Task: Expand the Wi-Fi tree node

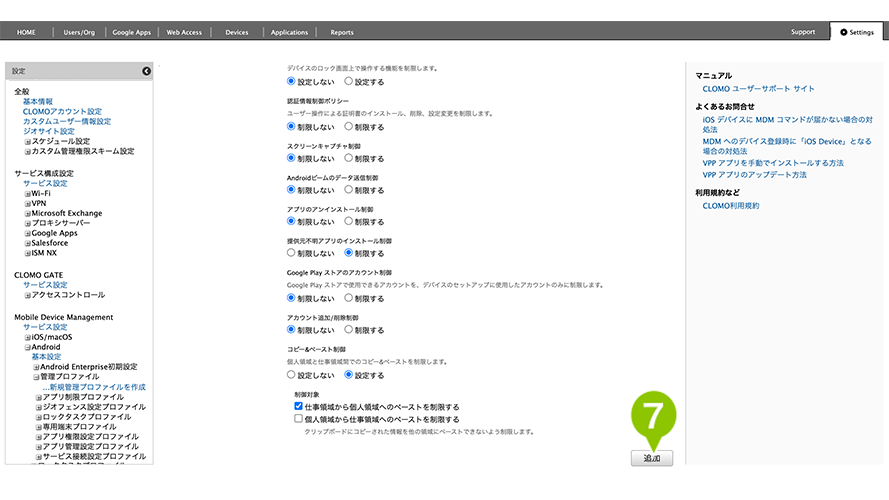Action: 27,194
